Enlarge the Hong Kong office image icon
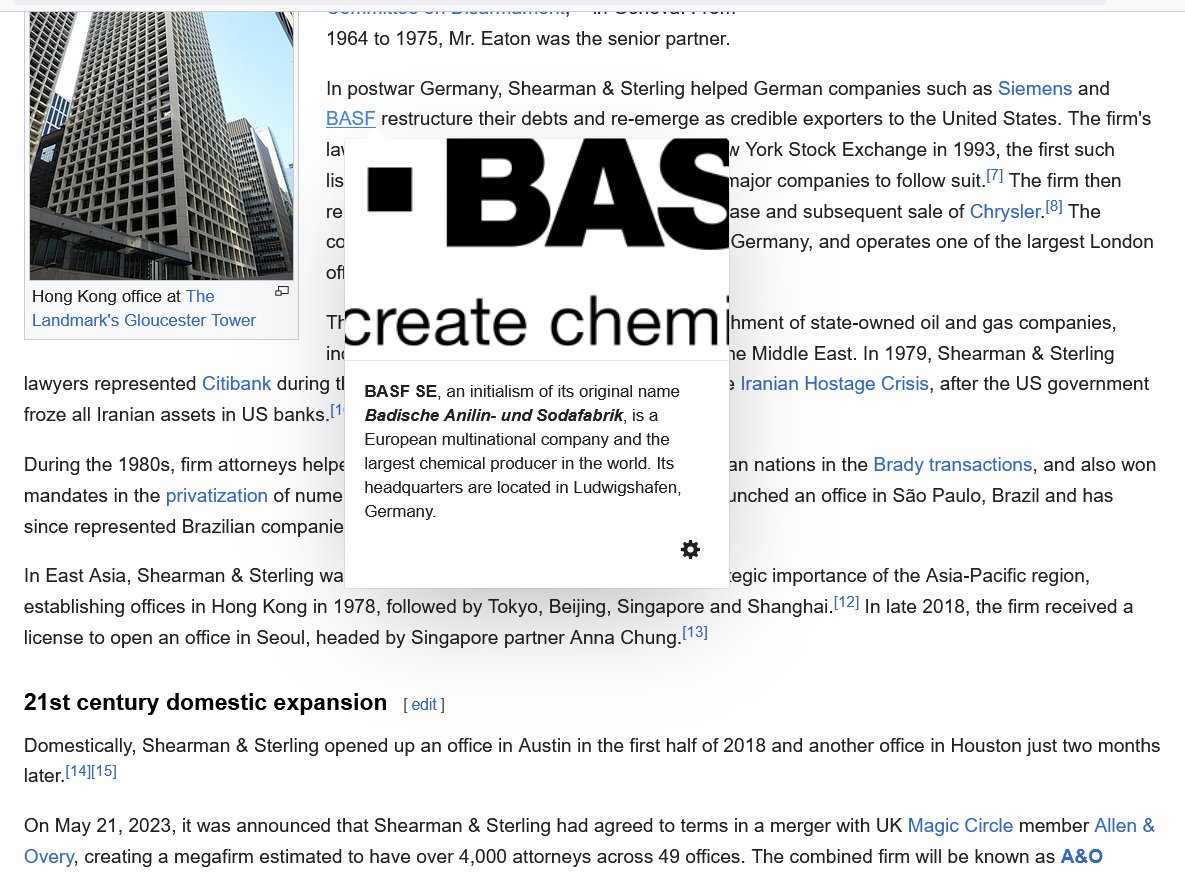Image resolution: width=1185 pixels, height=873 pixels. tap(282, 291)
